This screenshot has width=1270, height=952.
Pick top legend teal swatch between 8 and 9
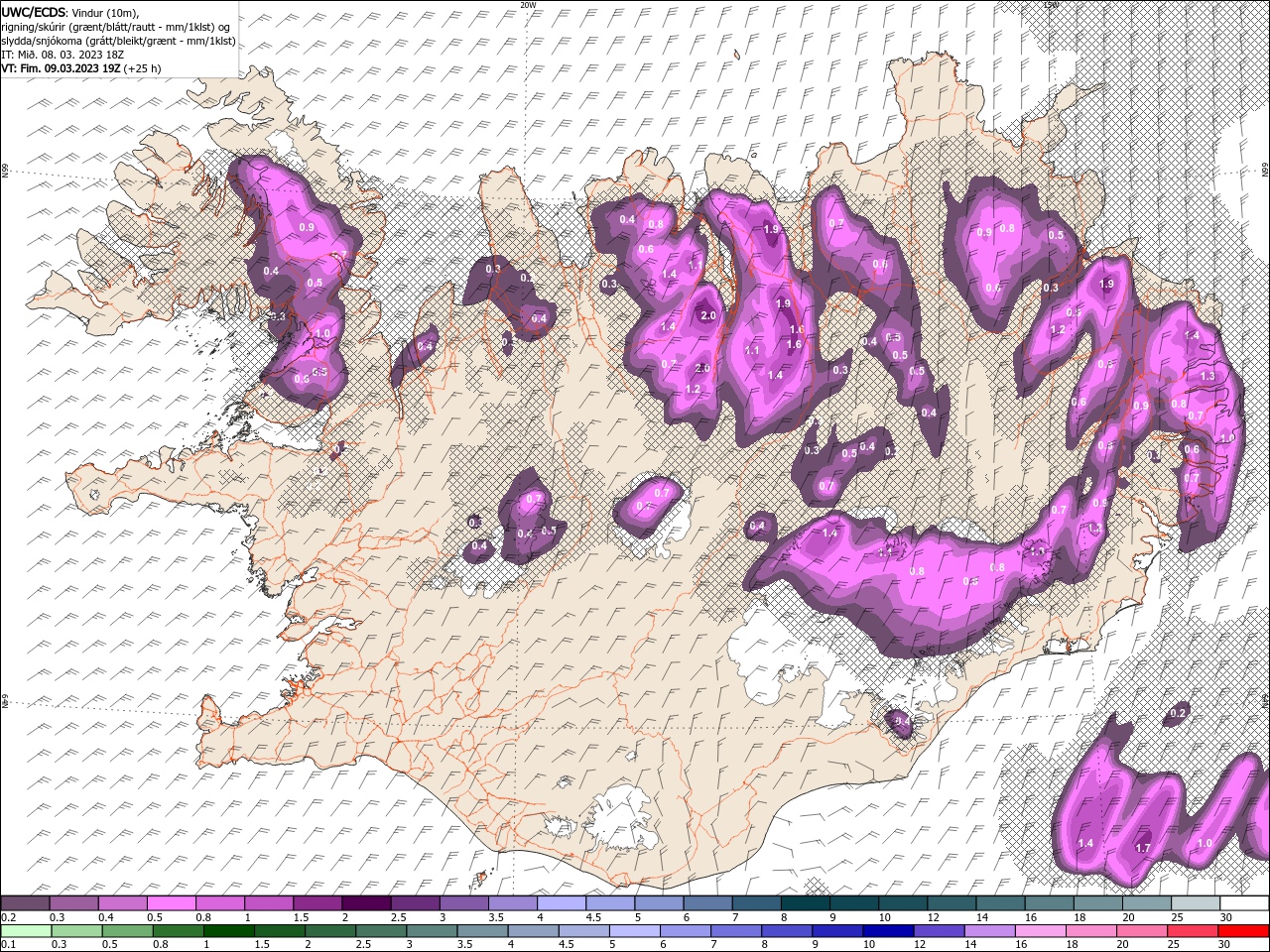(x=805, y=902)
